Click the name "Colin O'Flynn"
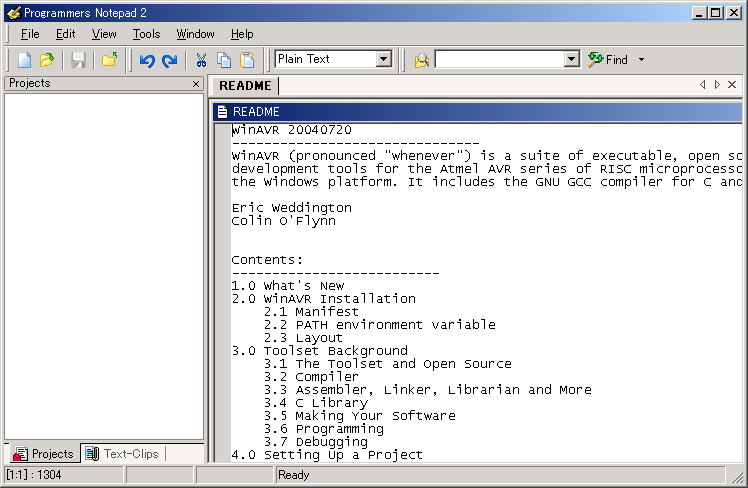748x488 pixels. (x=283, y=221)
